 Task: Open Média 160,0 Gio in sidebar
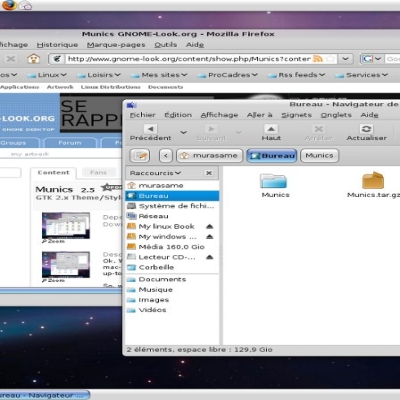click(x=172, y=247)
